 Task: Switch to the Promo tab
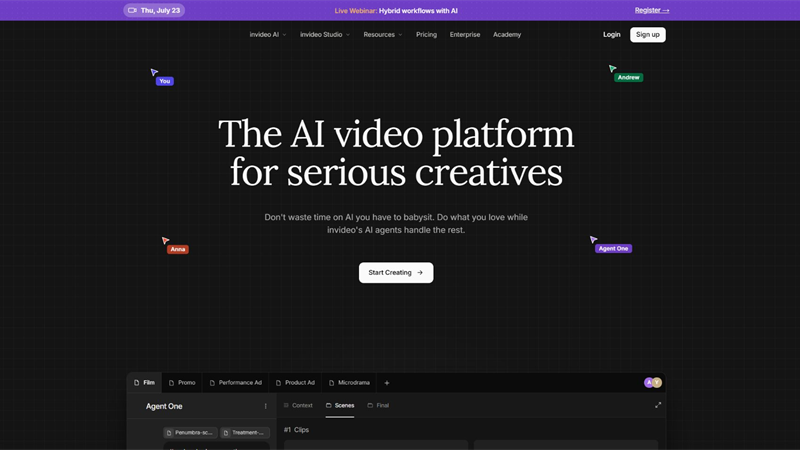[x=182, y=383]
